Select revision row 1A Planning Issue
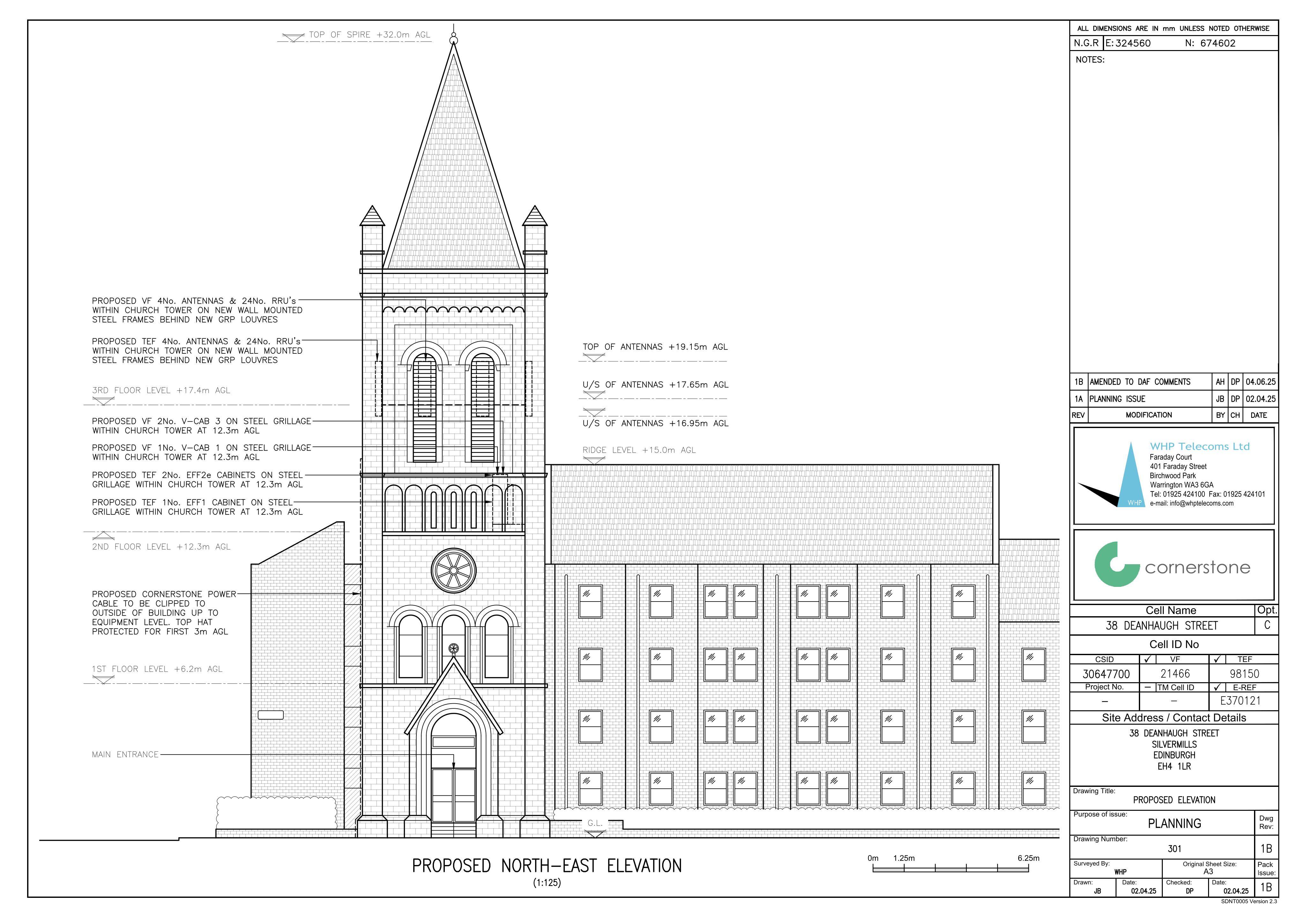This screenshot has width=1307, height=924. coord(1174,399)
